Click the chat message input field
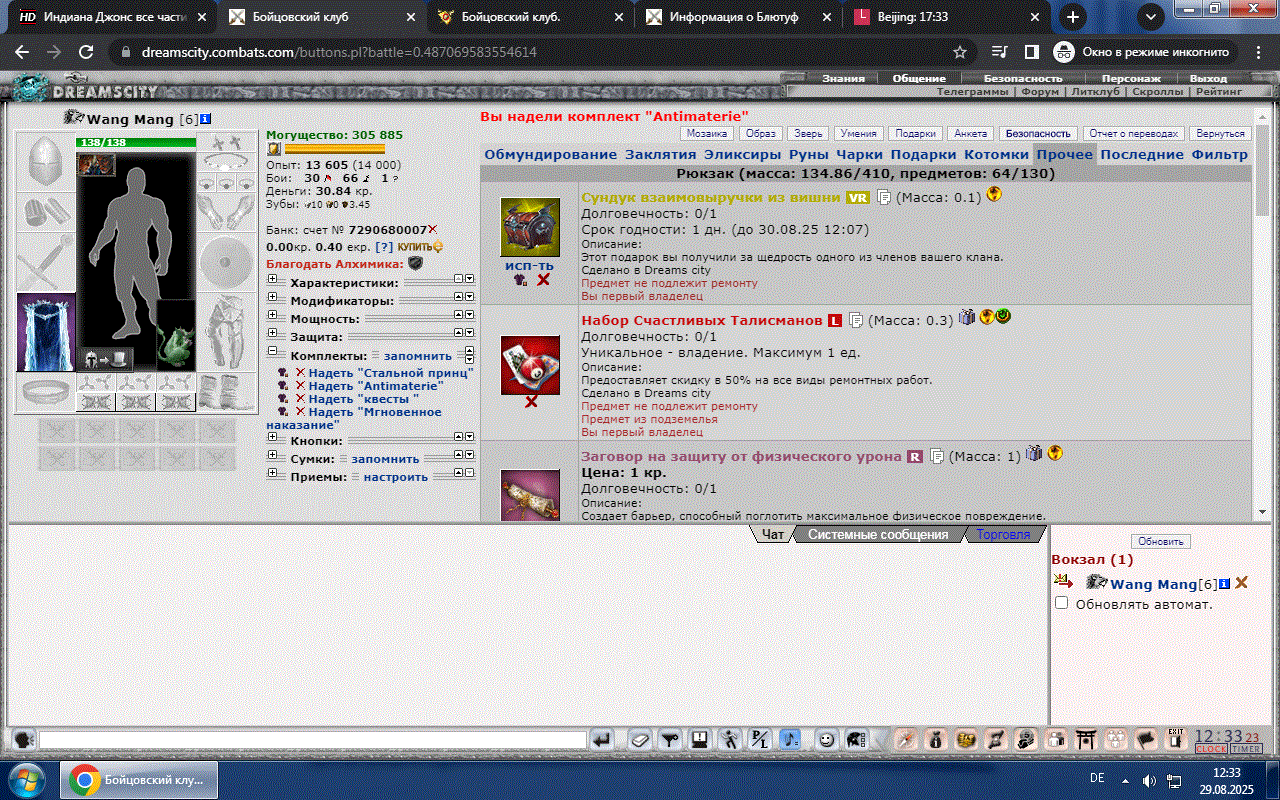 [312, 740]
